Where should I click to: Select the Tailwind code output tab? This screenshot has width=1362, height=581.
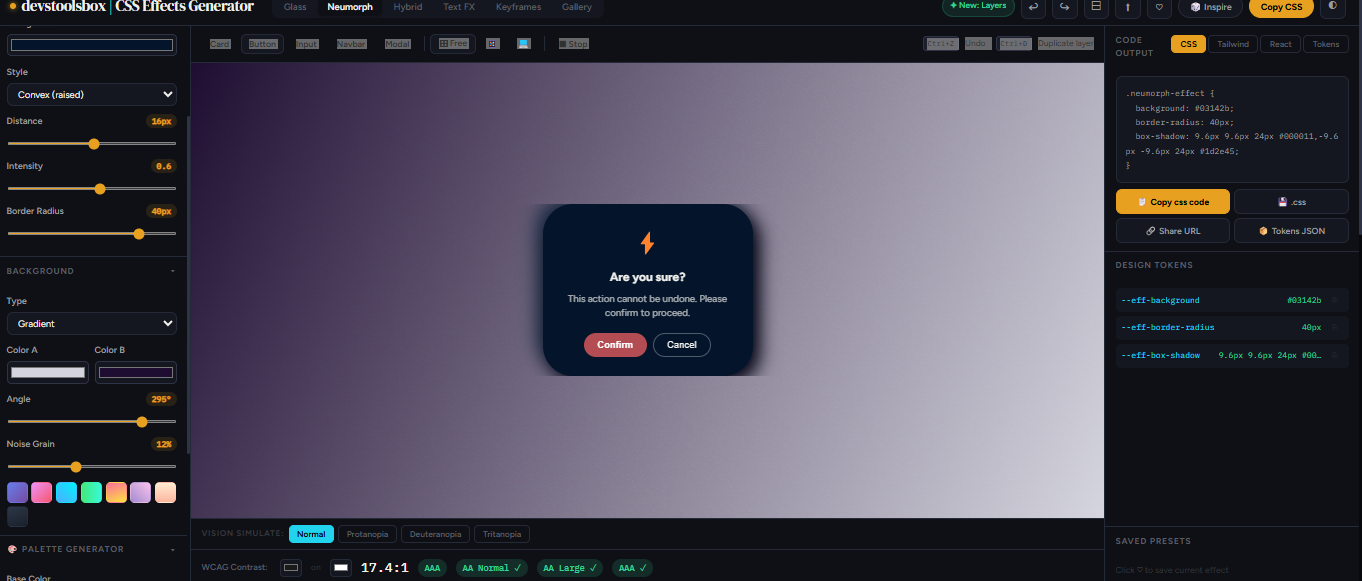pos(1233,44)
